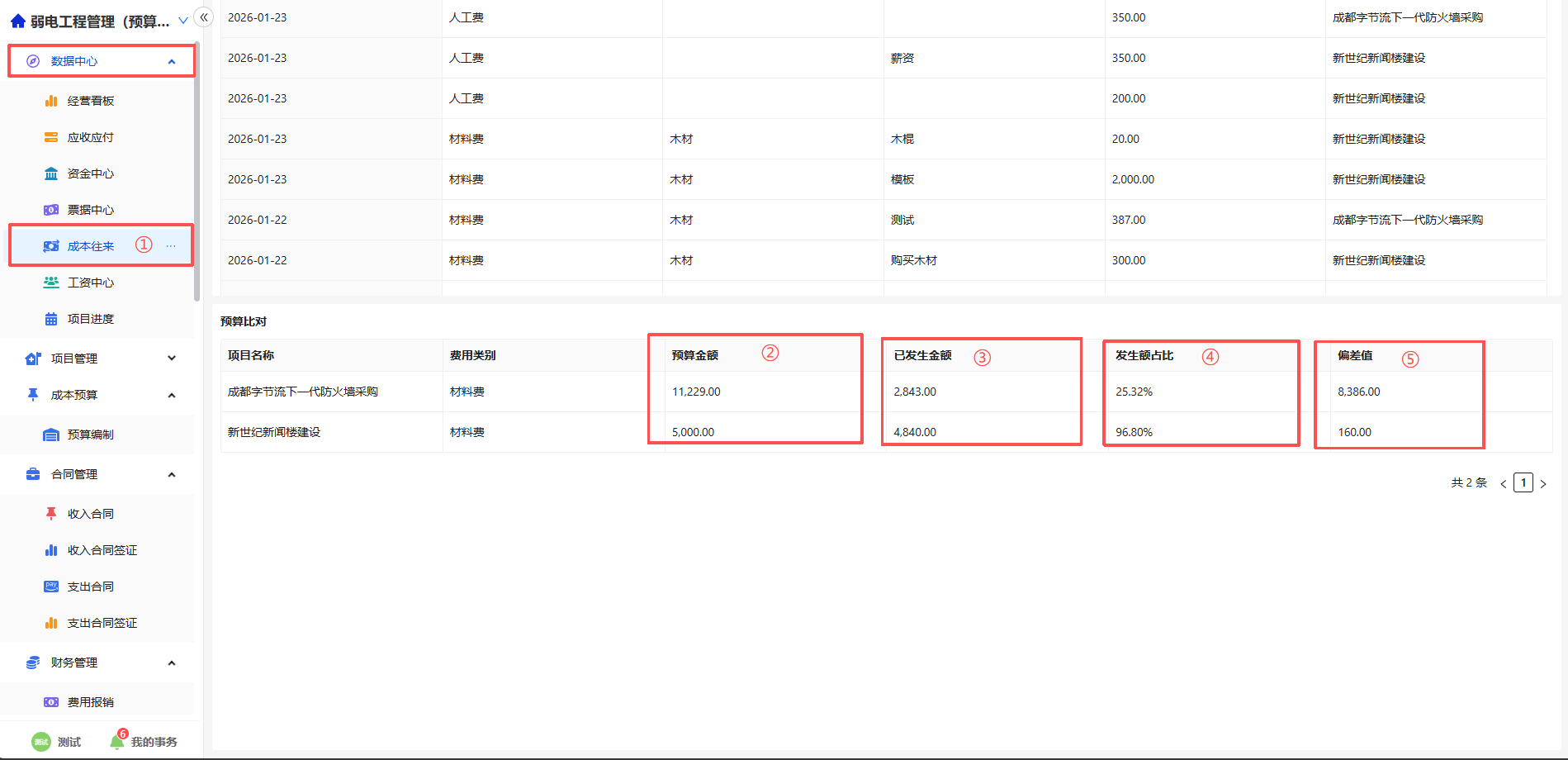Open the app title dropdown arrow
The image size is (1568, 760).
183,21
